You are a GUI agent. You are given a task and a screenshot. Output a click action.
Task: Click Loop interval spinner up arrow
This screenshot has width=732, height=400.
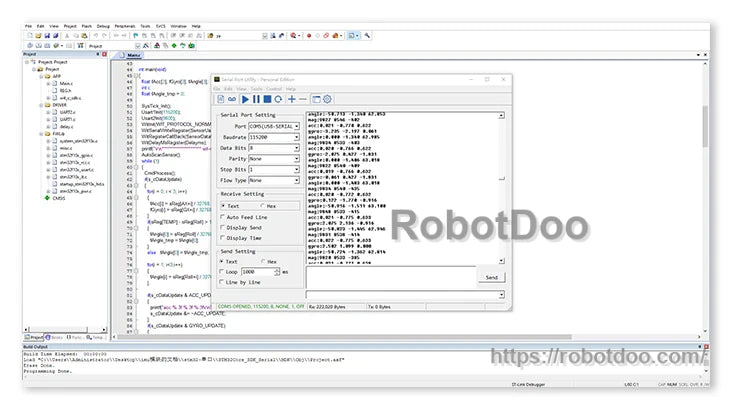277,270
